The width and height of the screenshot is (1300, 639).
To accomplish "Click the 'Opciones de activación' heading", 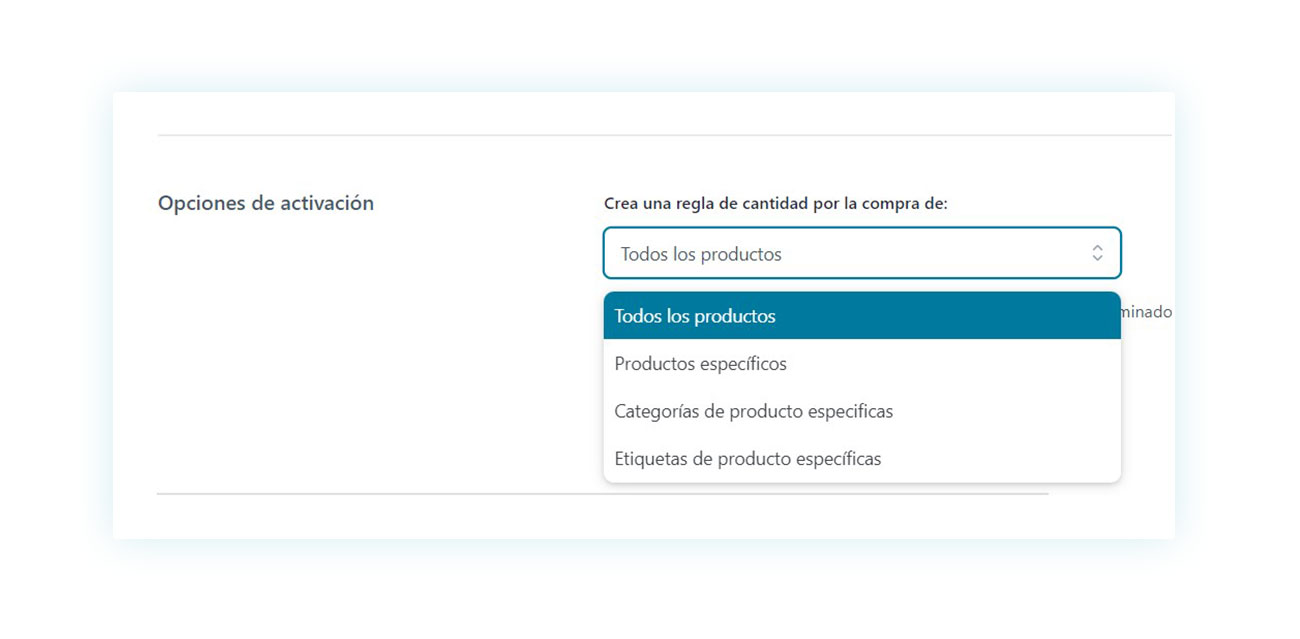I will click(x=266, y=203).
